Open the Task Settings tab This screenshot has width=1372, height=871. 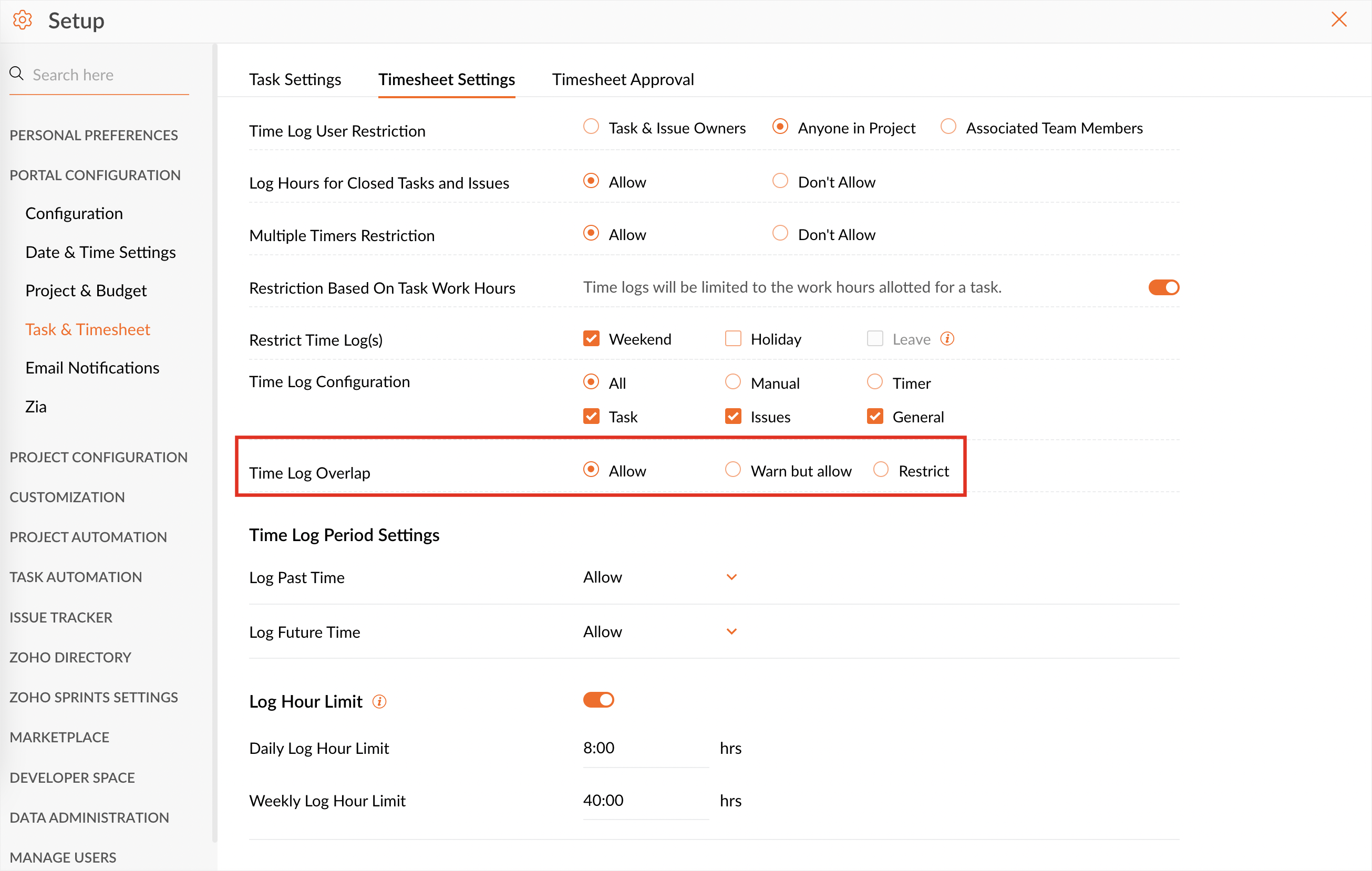[x=295, y=80]
